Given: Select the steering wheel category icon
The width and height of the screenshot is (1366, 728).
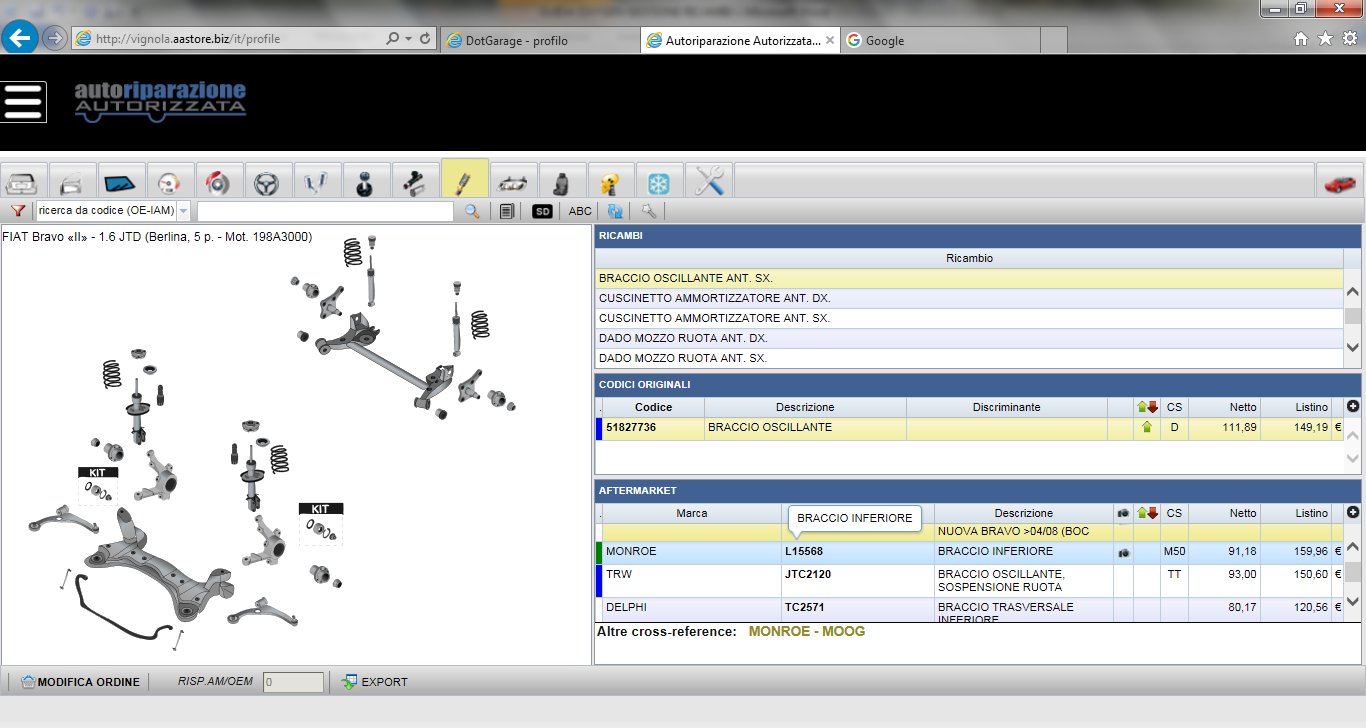Looking at the screenshot, I should point(268,182).
